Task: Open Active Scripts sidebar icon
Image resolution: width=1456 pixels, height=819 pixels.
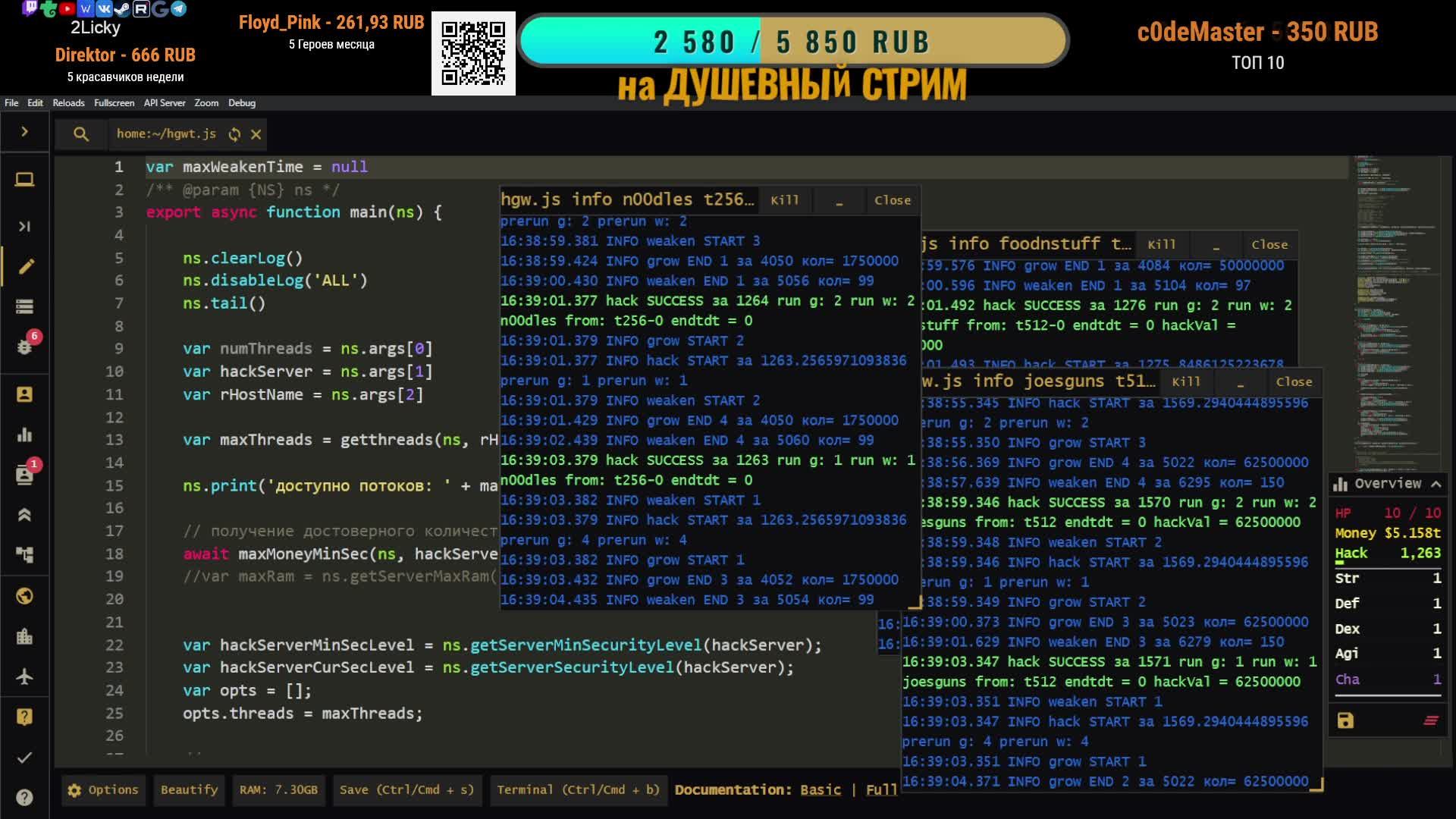Action: pyautogui.click(x=24, y=306)
